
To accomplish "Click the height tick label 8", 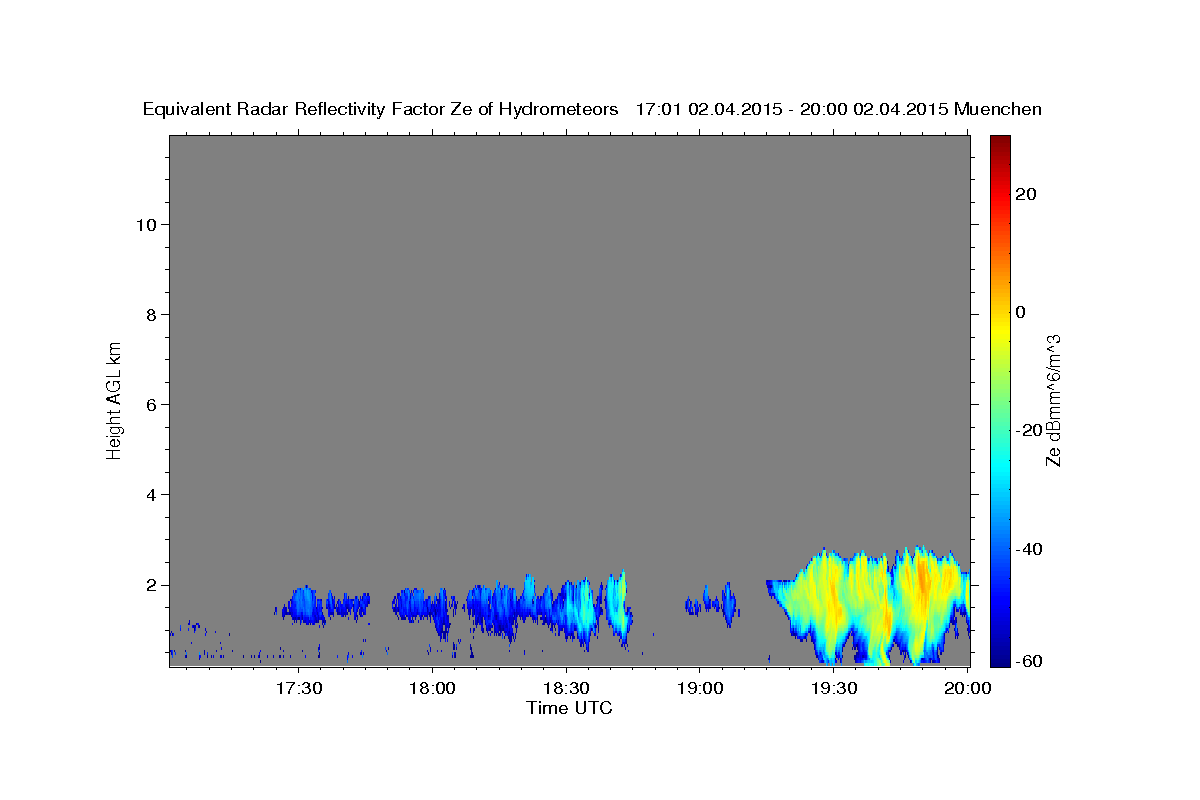I will [x=150, y=314].
